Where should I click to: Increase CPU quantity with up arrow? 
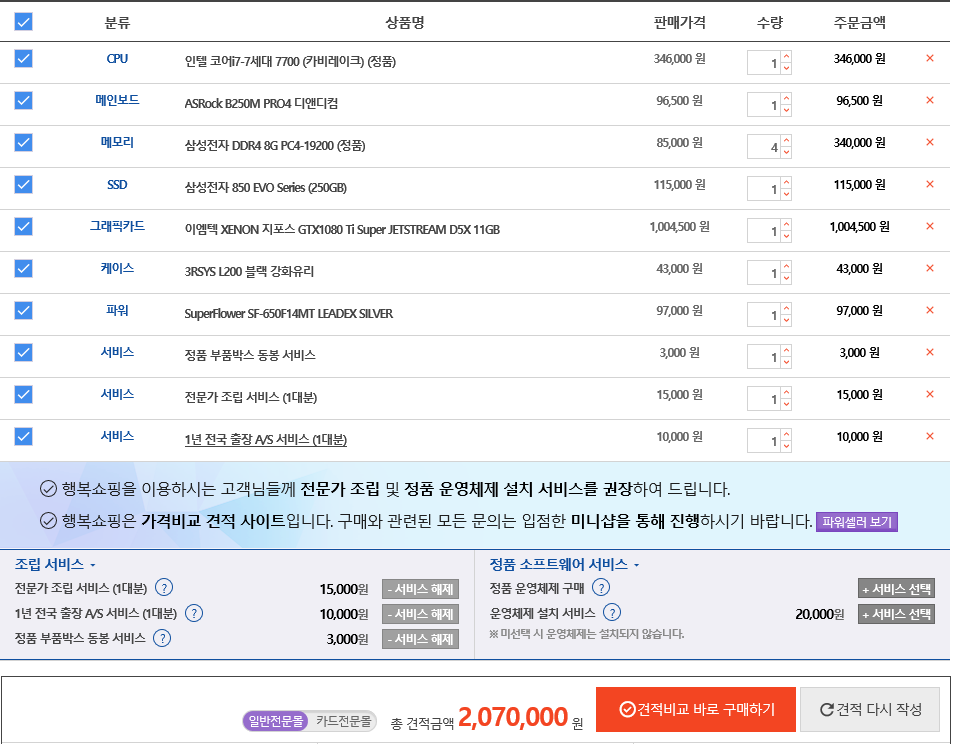(786, 57)
